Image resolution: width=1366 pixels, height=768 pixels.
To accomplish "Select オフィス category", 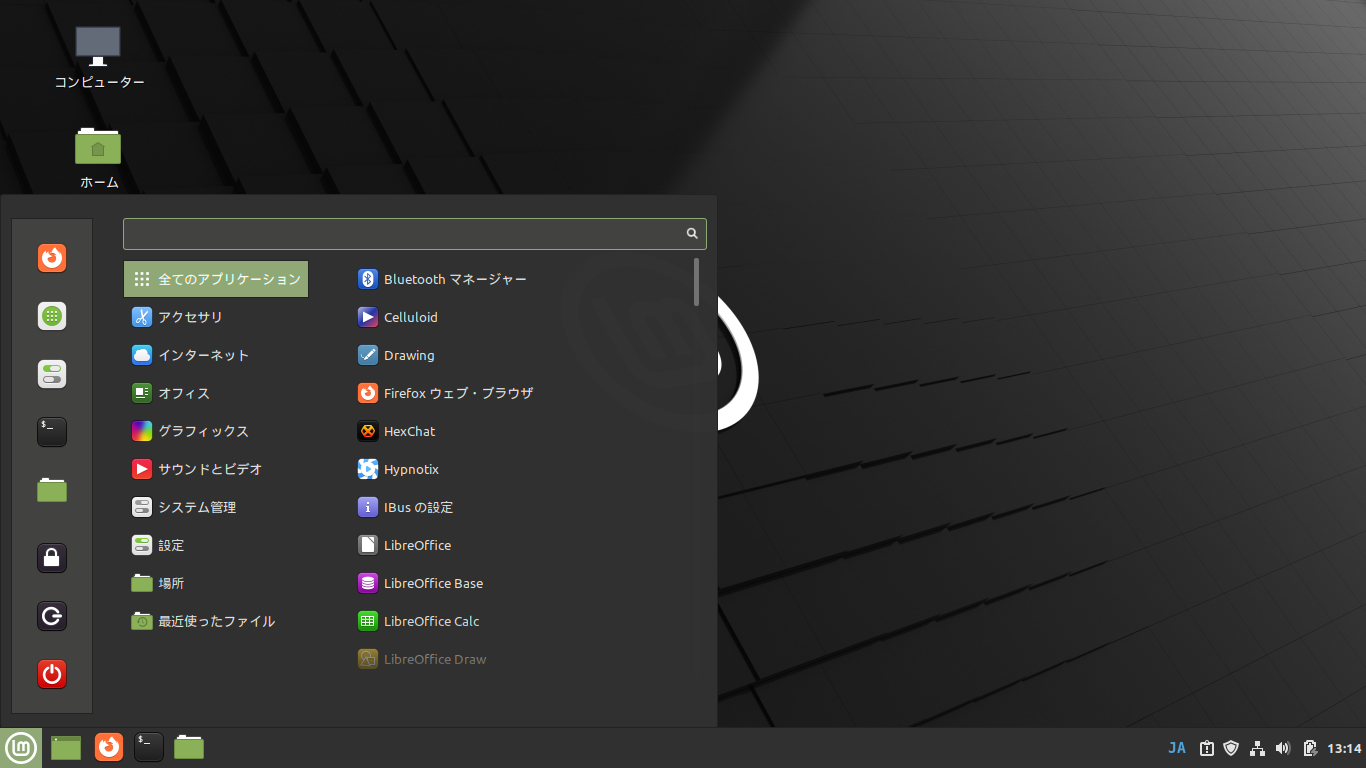I will pyautogui.click(x=216, y=393).
